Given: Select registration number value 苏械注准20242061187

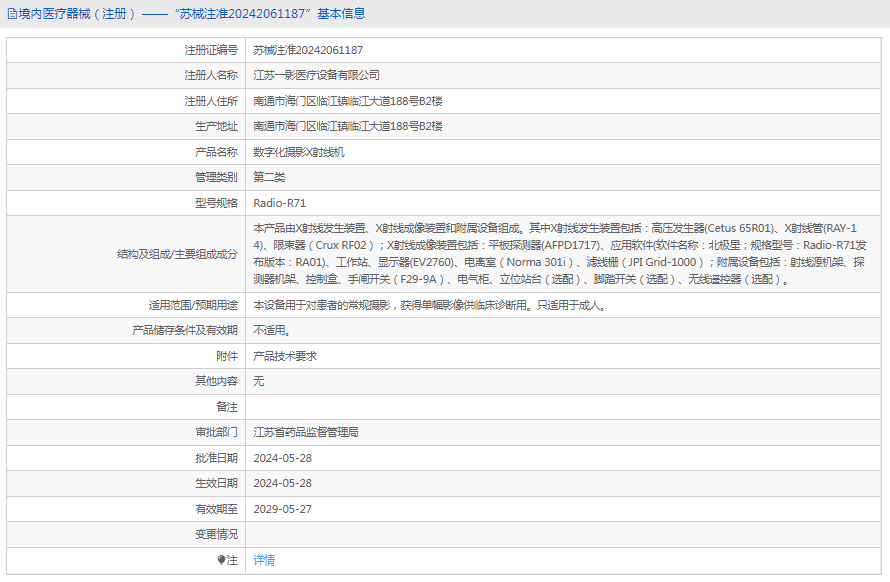Looking at the screenshot, I should coord(308,50).
